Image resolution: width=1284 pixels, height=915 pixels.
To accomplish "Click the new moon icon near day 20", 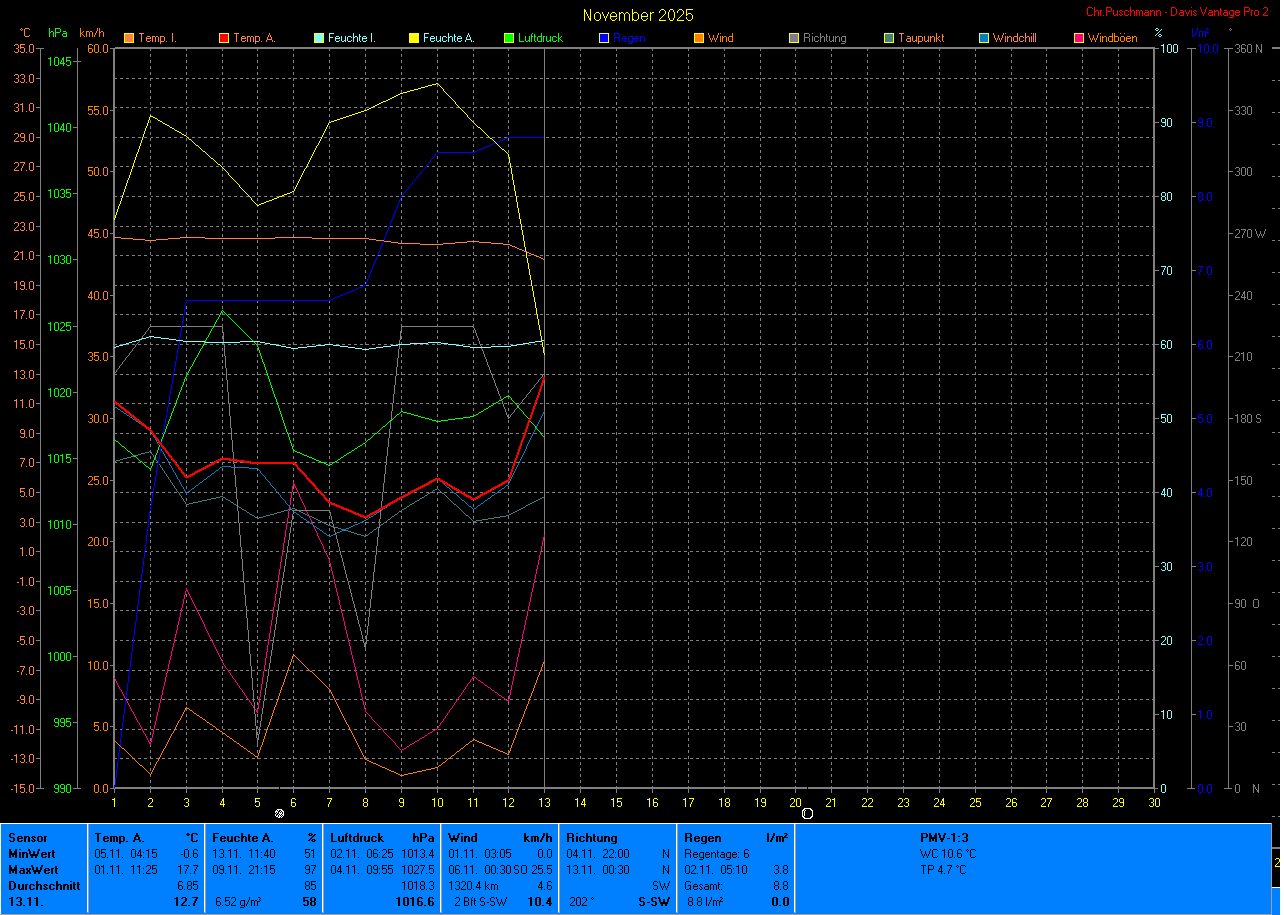I will tap(807, 814).
